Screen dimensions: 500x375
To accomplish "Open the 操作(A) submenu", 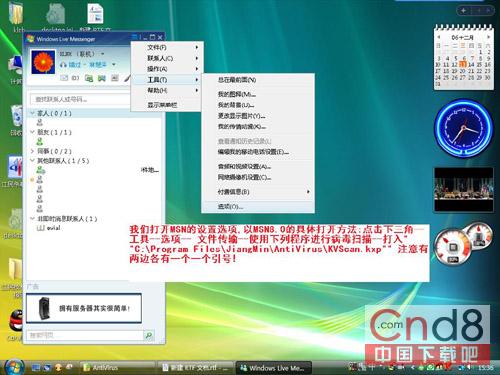I will pyautogui.click(x=166, y=69).
